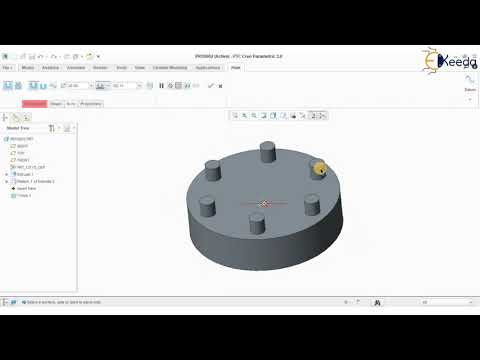Switch to the Annotate ribbon tab
The width and height of the screenshot is (480, 360).
click(76, 68)
